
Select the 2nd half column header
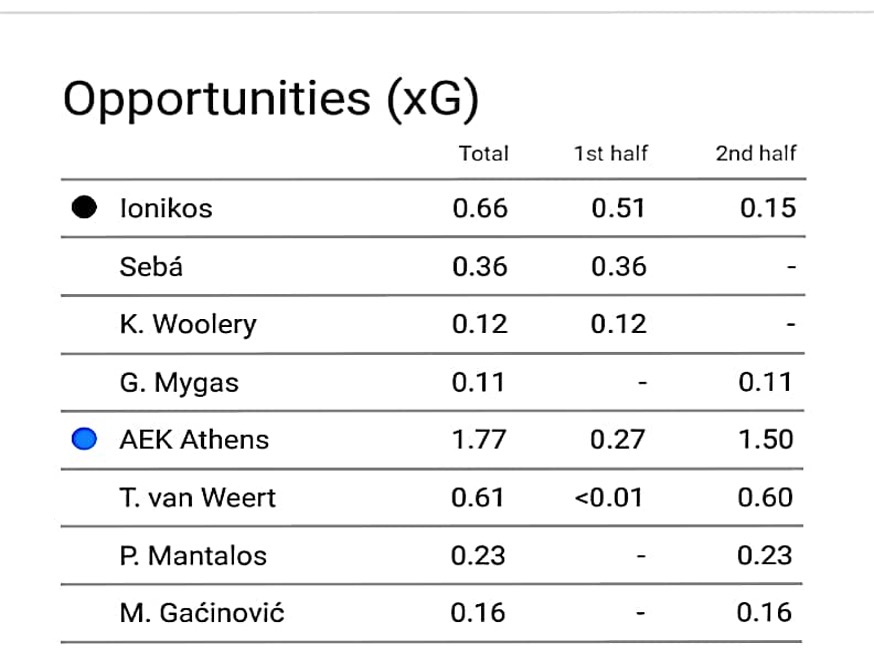click(x=756, y=154)
